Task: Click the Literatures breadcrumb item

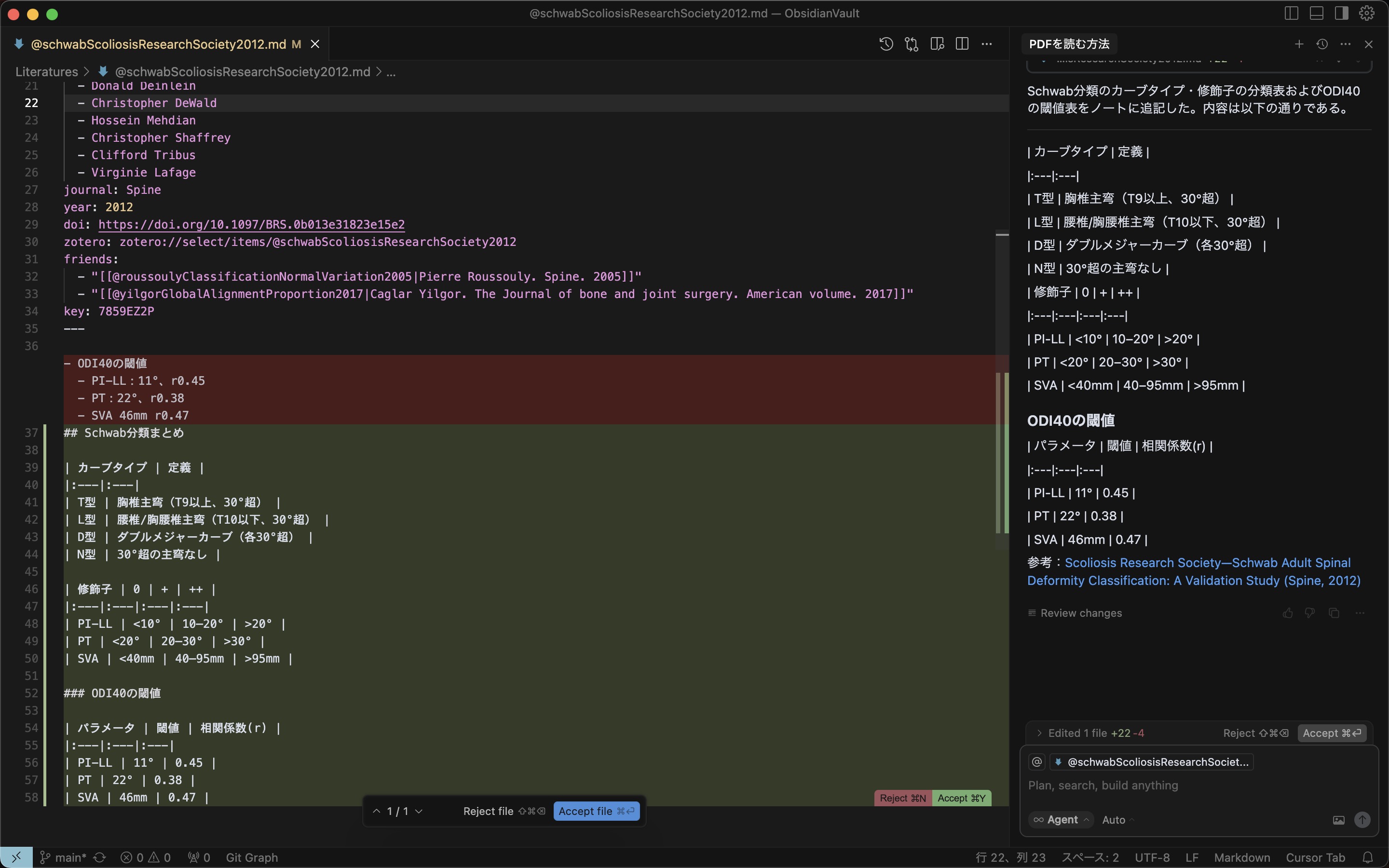Action: [x=47, y=71]
